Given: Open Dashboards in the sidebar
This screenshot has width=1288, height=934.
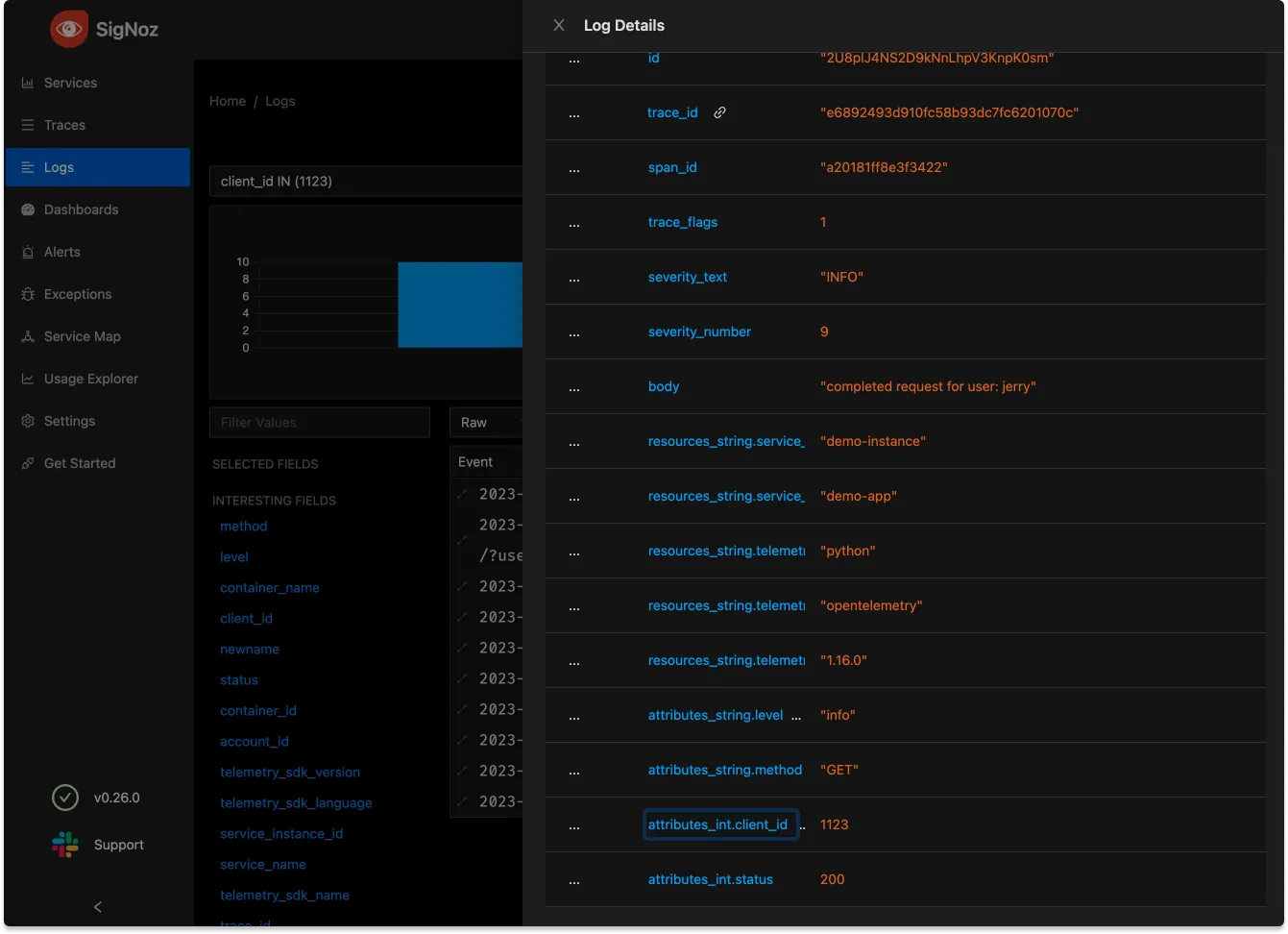Looking at the screenshot, I should pyautogui.click(x=97, y=209).
